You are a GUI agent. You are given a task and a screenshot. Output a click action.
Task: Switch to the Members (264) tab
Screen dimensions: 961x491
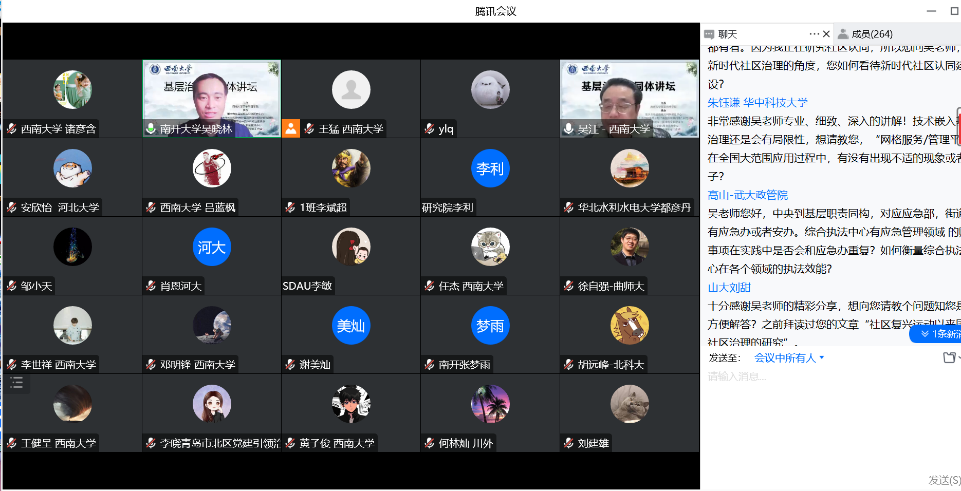click(864, 34)
